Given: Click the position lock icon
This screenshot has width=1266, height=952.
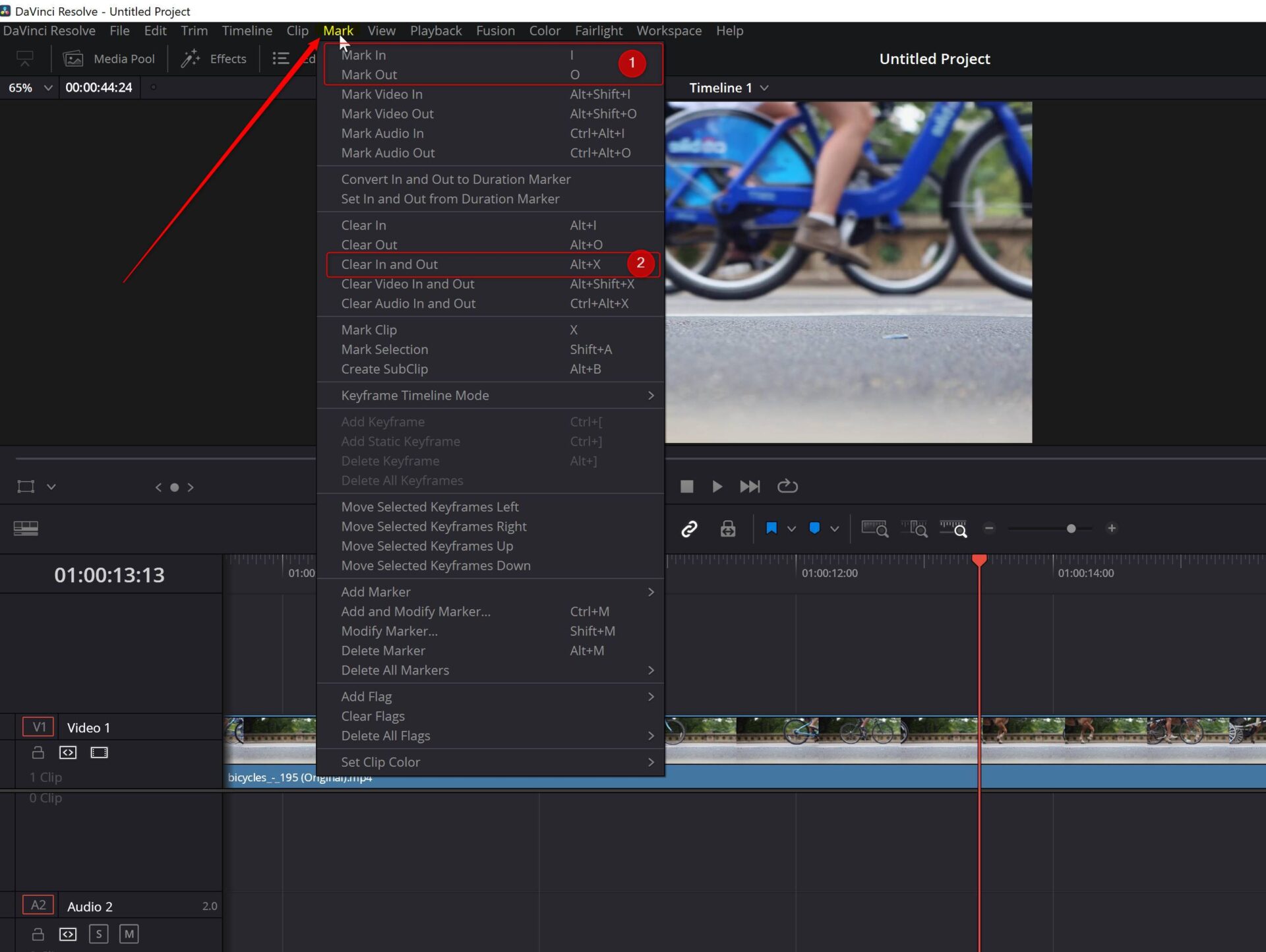Looking at the screenshot, I should 728,528.
